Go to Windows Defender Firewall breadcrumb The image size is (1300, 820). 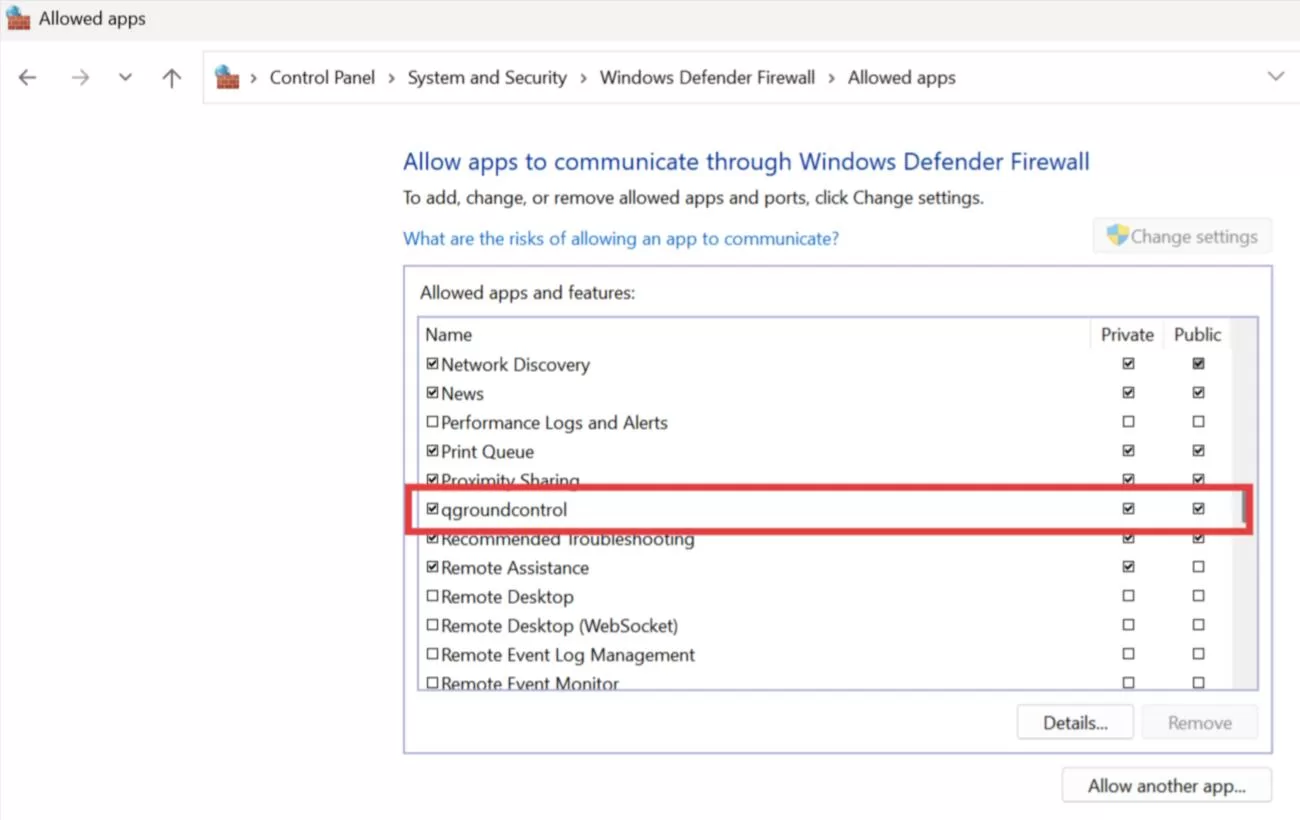point(707,78)
